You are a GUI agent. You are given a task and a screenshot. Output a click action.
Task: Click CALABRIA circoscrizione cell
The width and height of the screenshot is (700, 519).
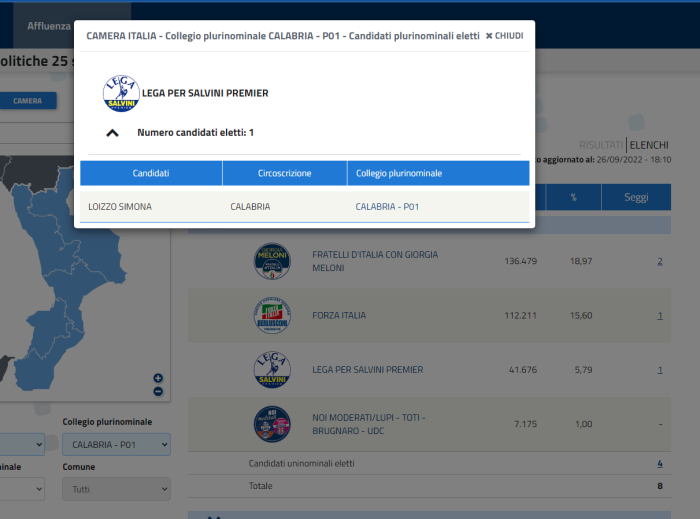pyautogui.click(x=250, y=207)
